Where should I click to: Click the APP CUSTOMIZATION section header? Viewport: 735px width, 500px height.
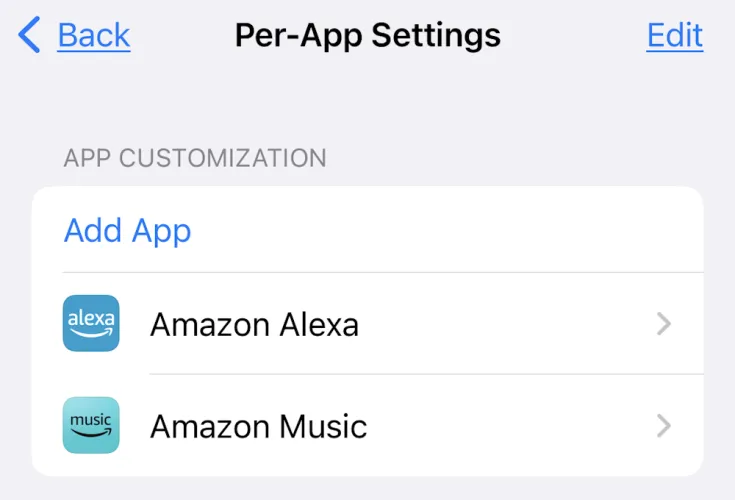pyautogui.click(x=195, y=158)
